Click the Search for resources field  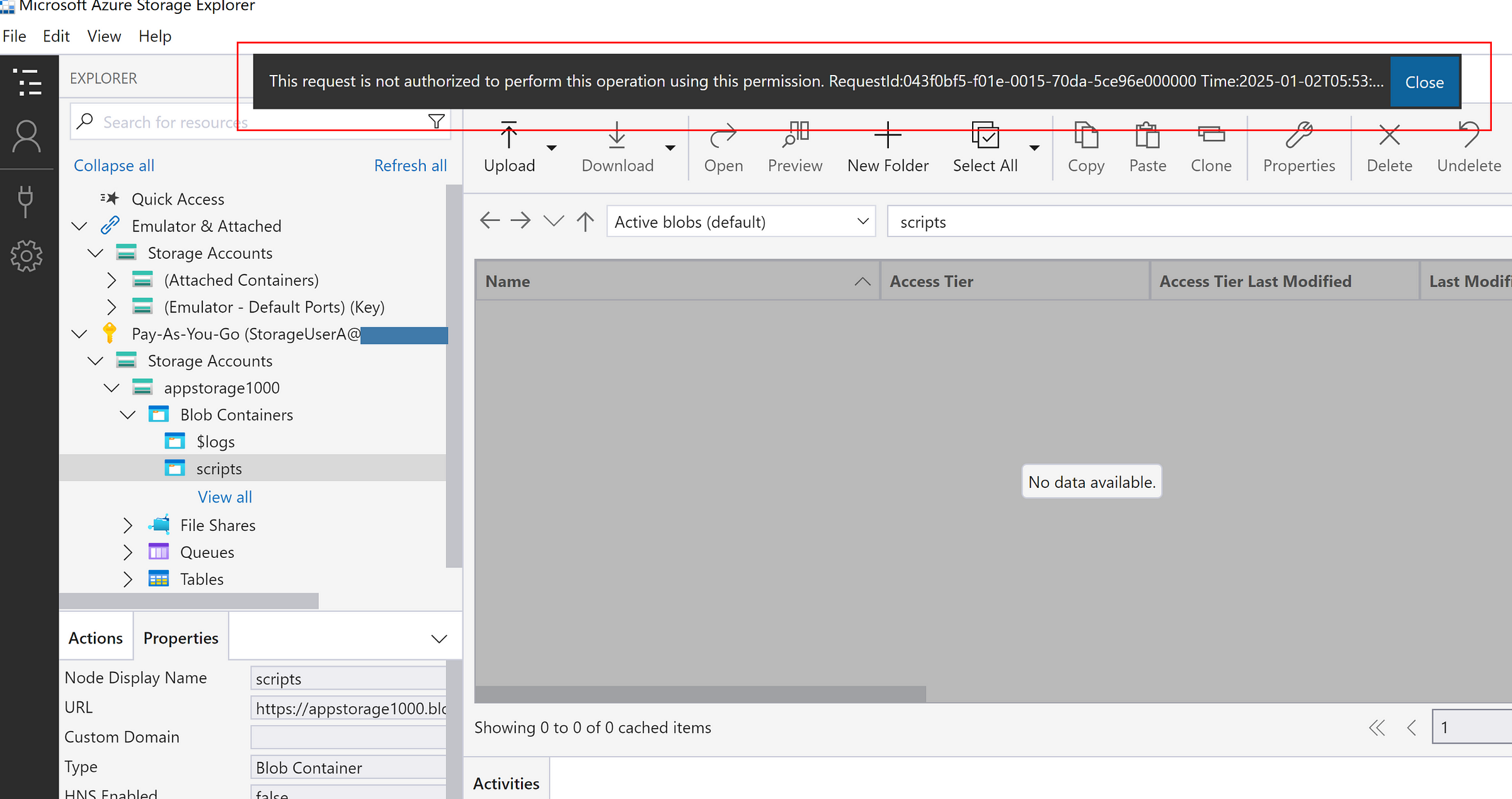click(x=261, y=122)
